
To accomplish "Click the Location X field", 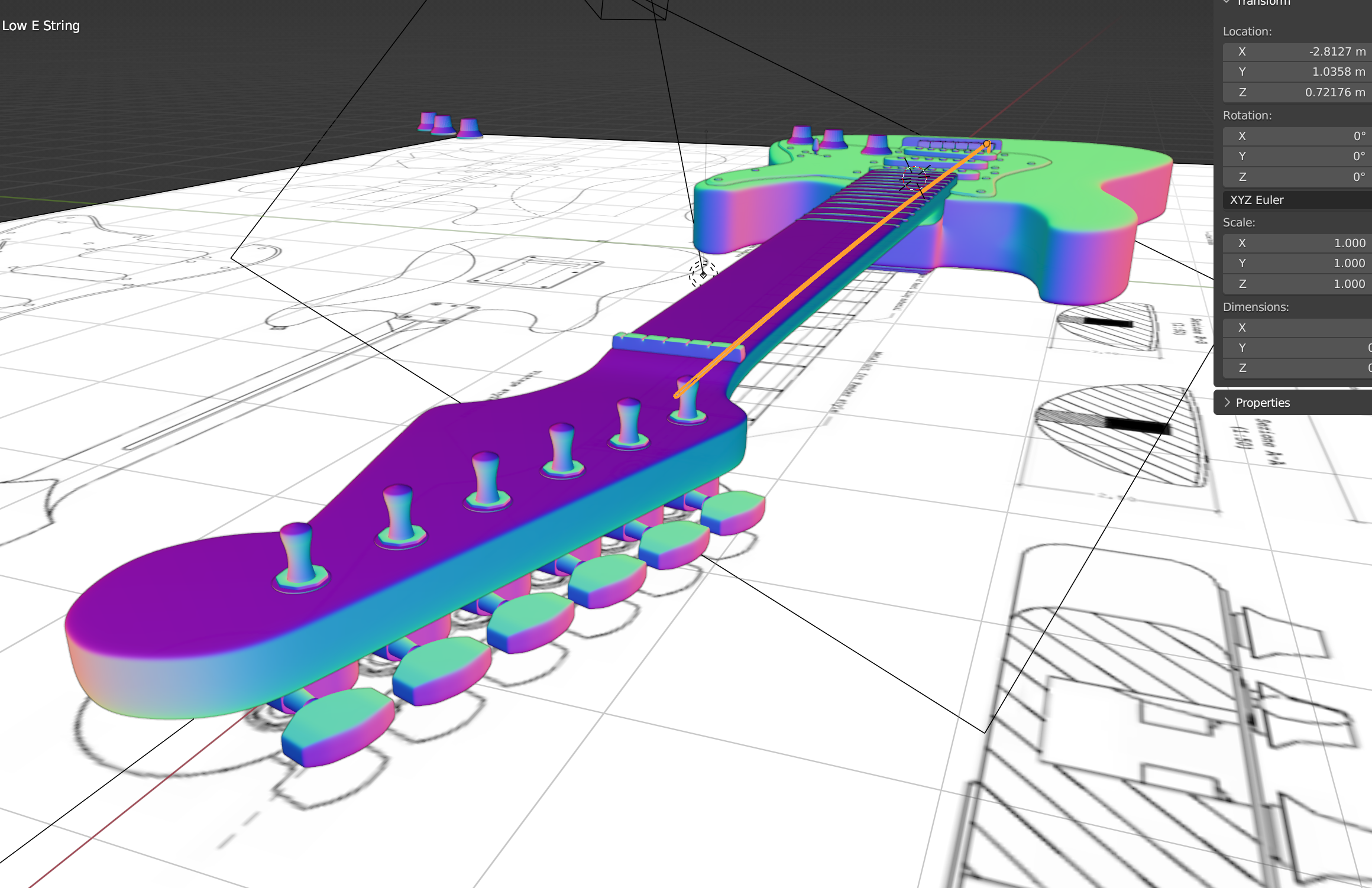I will point(1296,51).
